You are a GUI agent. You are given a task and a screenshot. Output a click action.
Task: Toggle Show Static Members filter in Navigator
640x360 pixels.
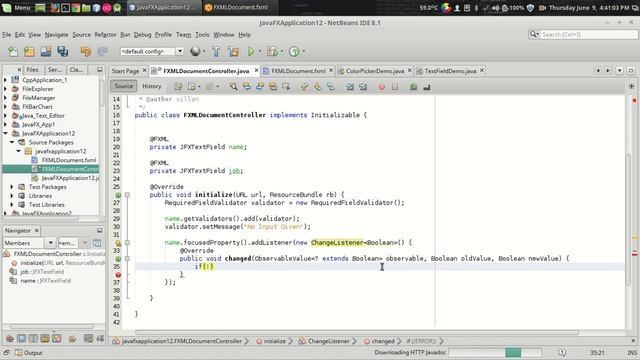(33, 338)
